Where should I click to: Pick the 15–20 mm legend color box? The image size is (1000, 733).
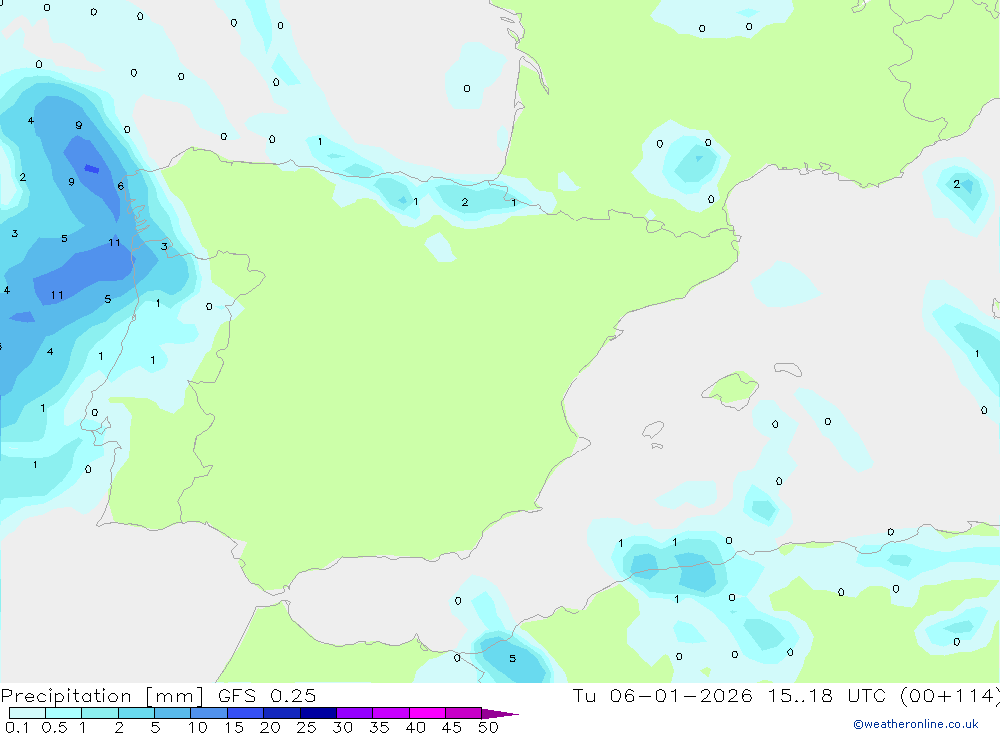(x=245, y=713)
